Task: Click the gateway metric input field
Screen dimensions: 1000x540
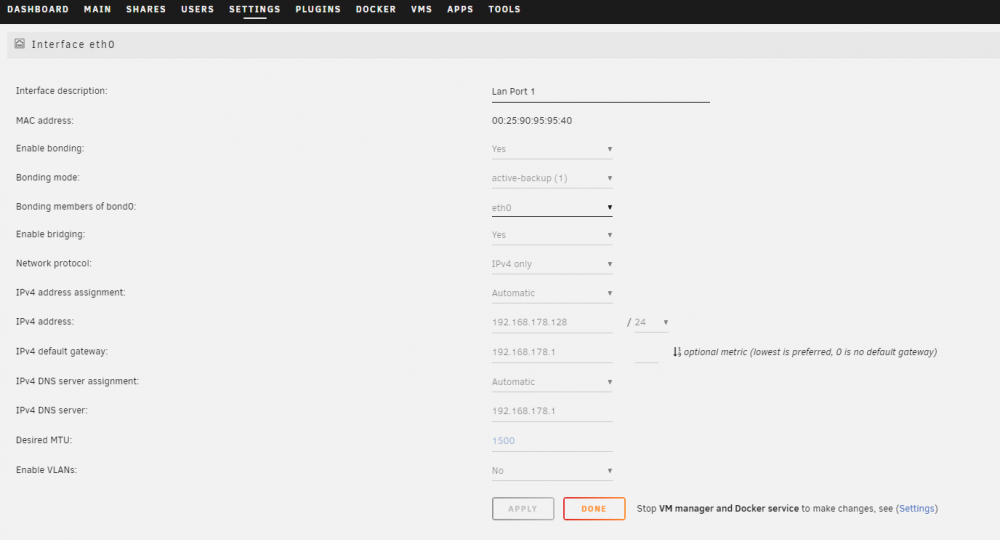Action: click(646, 353)
